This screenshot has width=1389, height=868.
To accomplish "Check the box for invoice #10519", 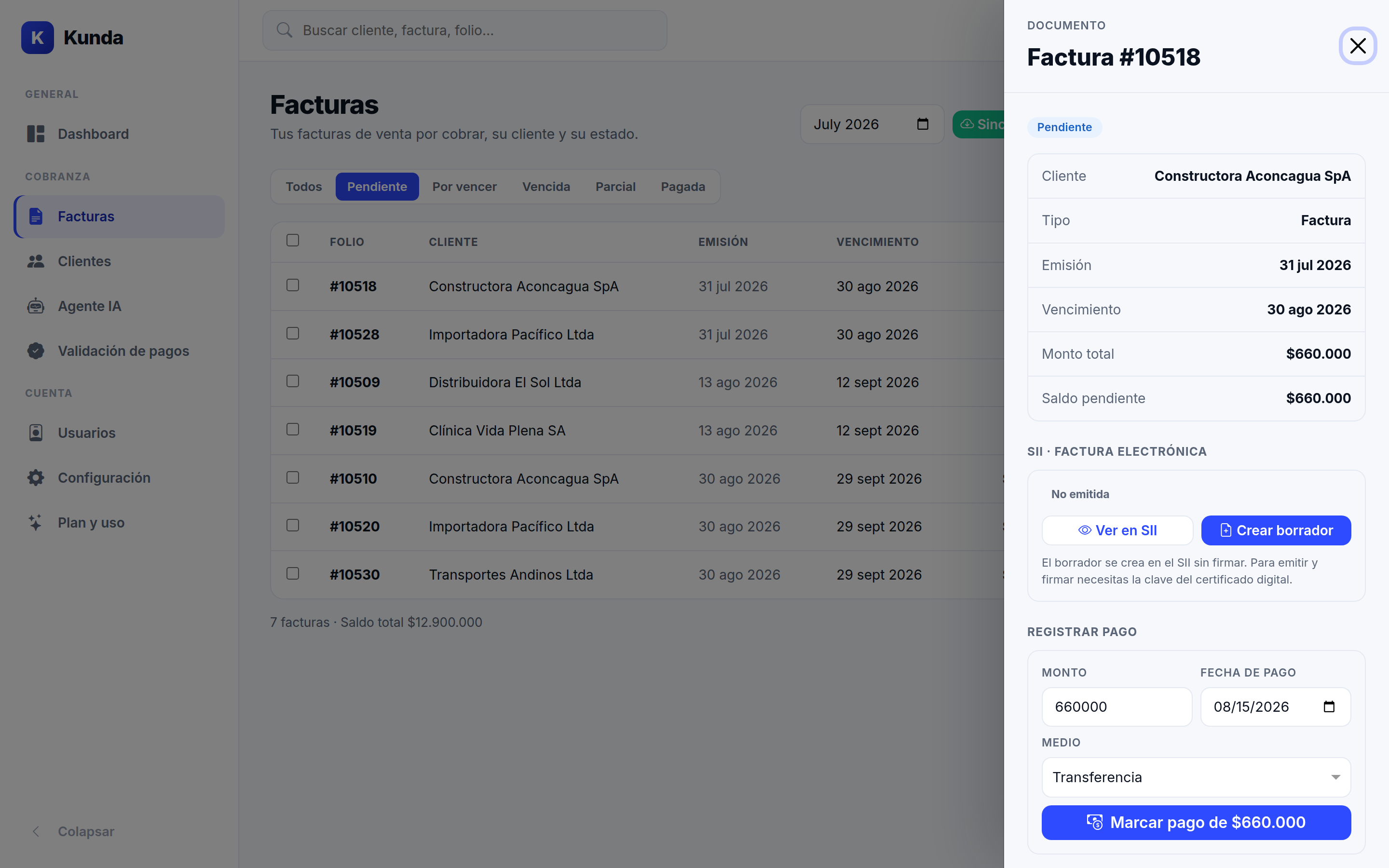I will click(293, 429).
